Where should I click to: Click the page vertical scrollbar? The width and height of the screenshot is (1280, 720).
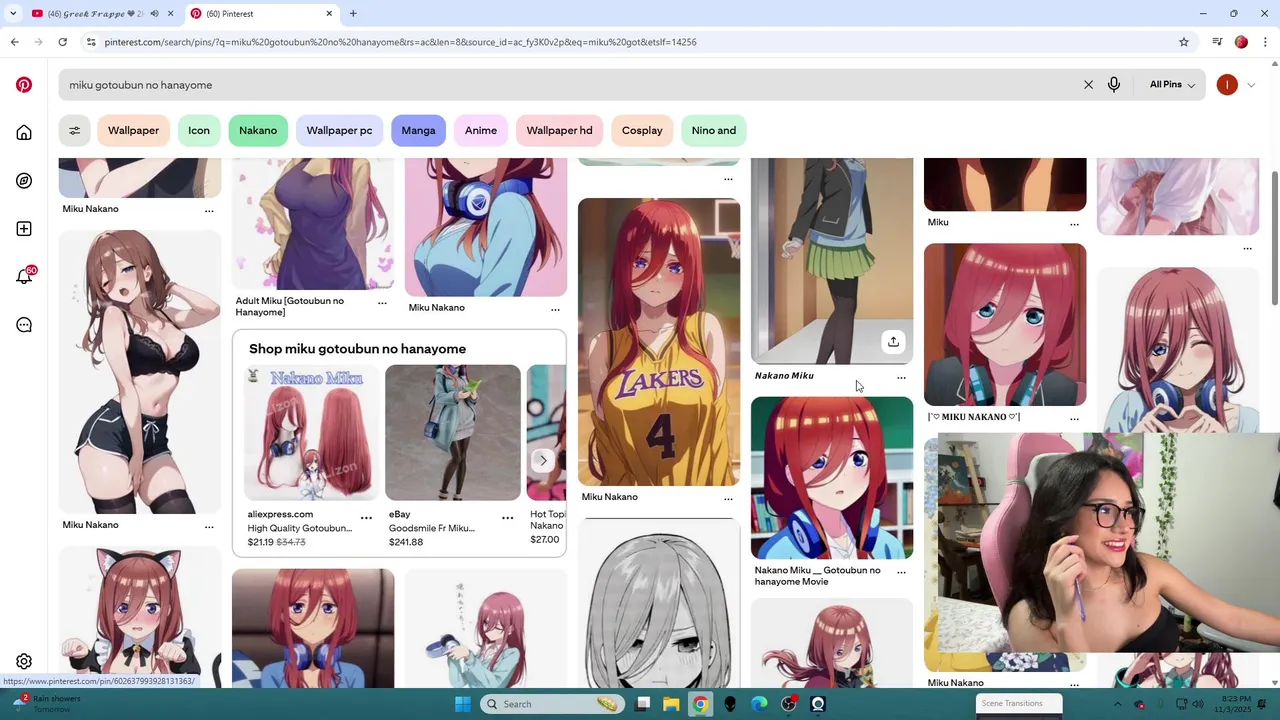click(1274, 240)
